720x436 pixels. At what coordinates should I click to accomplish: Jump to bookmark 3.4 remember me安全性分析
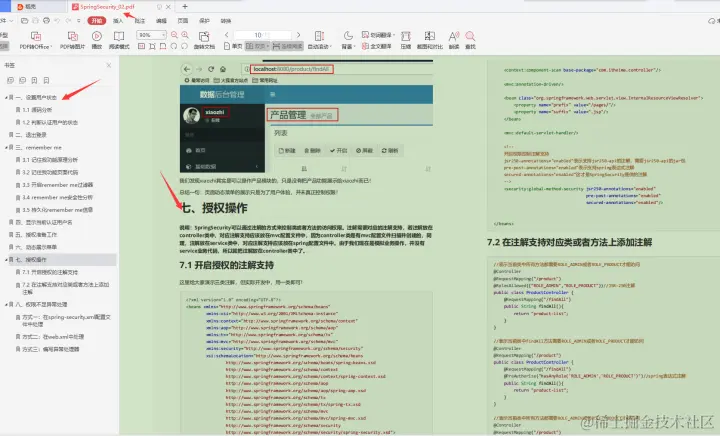click(x=57, y=197)
